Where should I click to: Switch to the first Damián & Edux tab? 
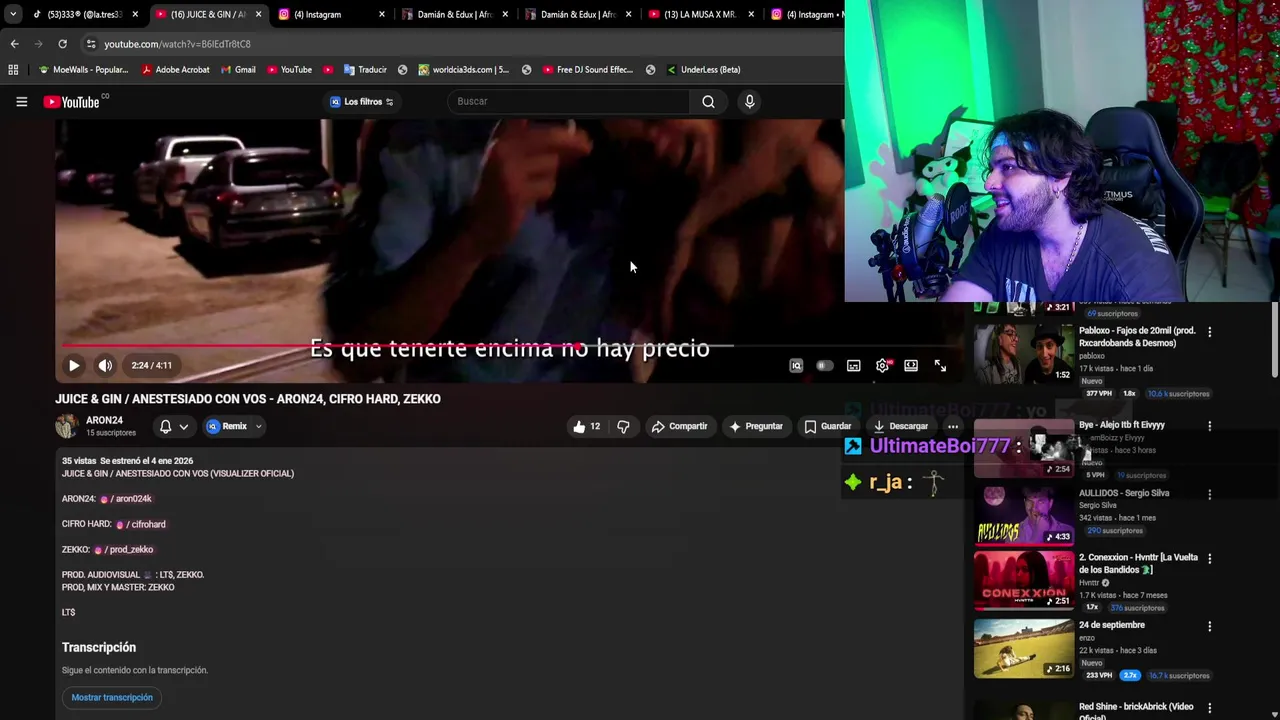[455, 14]
